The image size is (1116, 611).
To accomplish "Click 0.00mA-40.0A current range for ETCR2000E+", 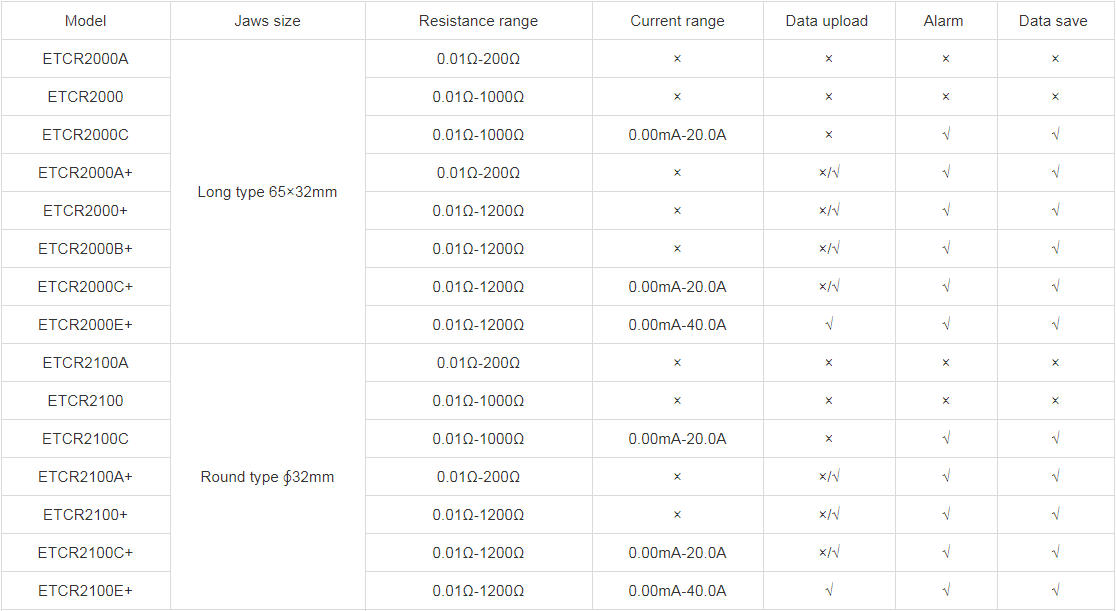I will pyautogui.click(x=677, y=325).
